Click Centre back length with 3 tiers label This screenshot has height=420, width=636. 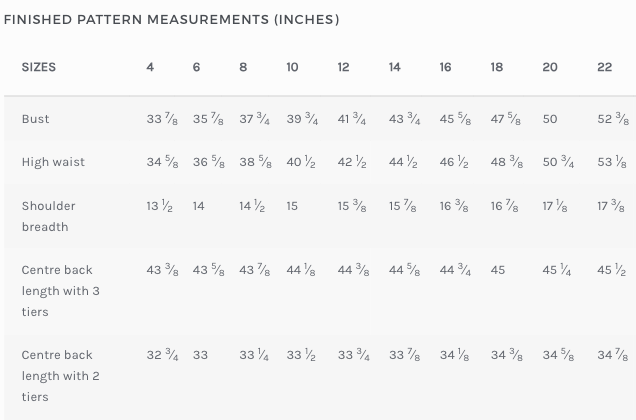pyautogui.click(x=60, y=291)
